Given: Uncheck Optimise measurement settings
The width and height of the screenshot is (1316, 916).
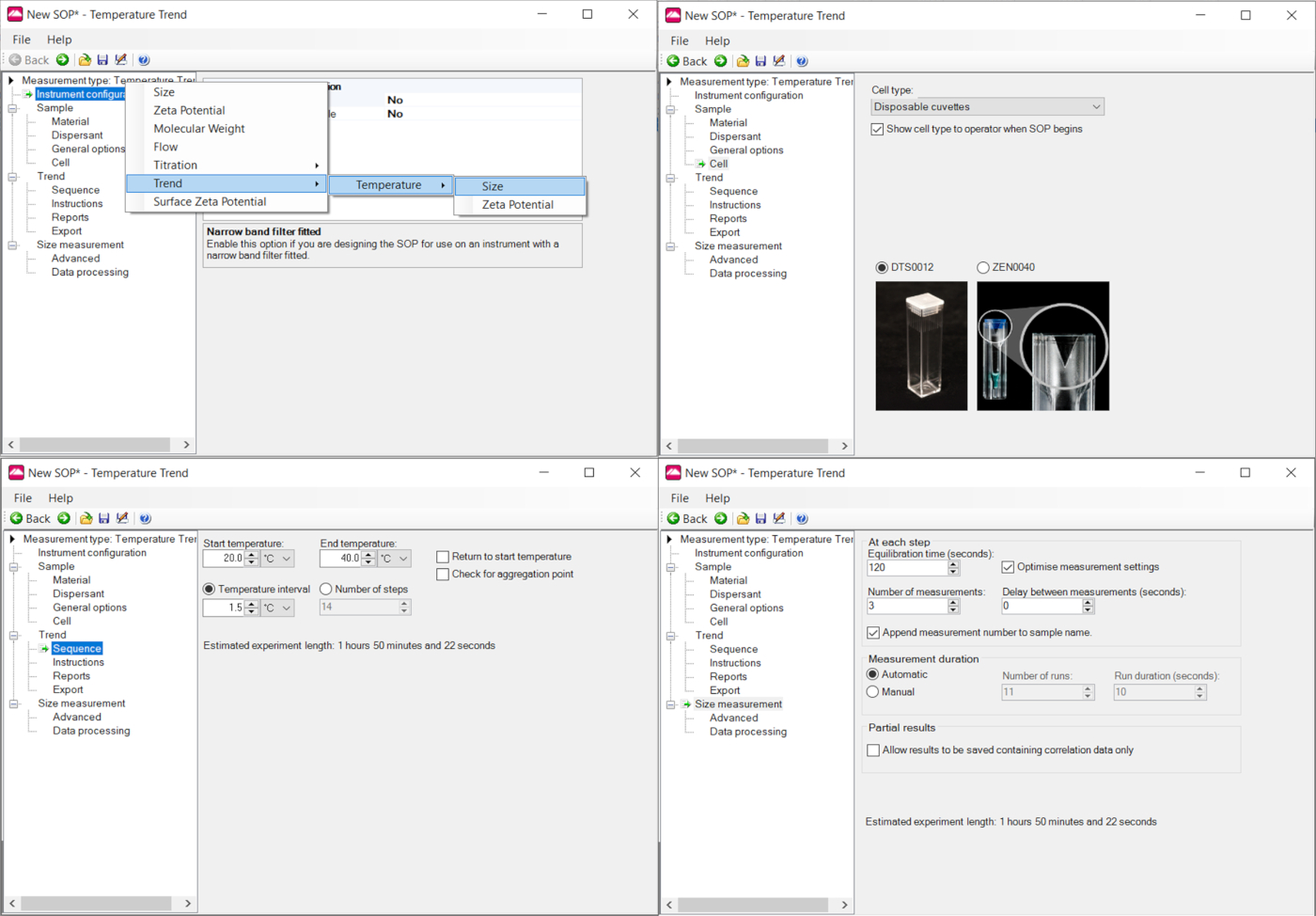Looking at the screenshot, I should (1008, 567).
